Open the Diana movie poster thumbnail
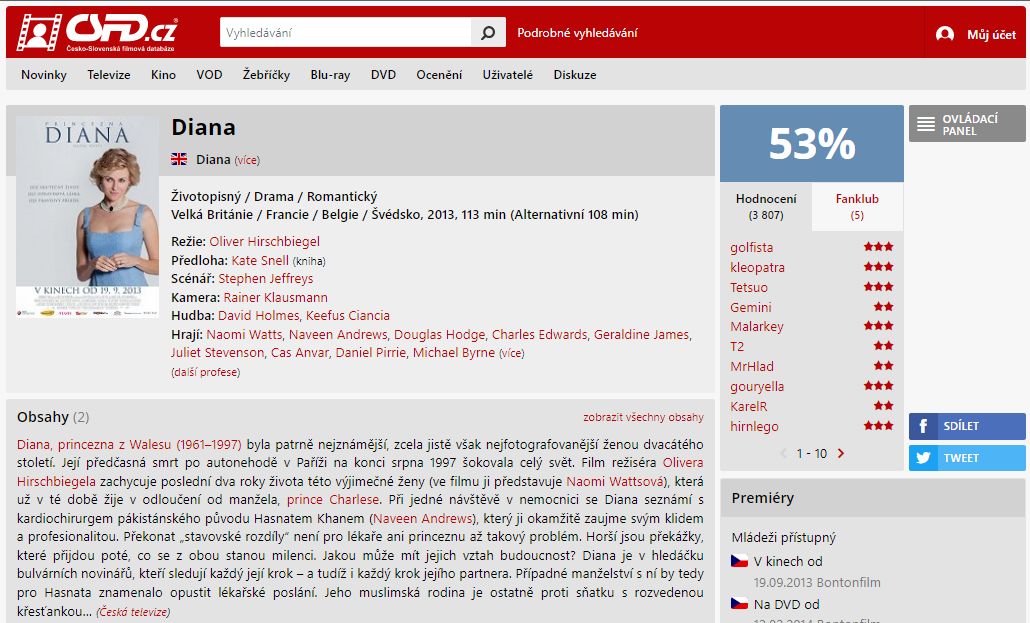This screenshot has width=1030, height=623. click(x=87, y=217)
